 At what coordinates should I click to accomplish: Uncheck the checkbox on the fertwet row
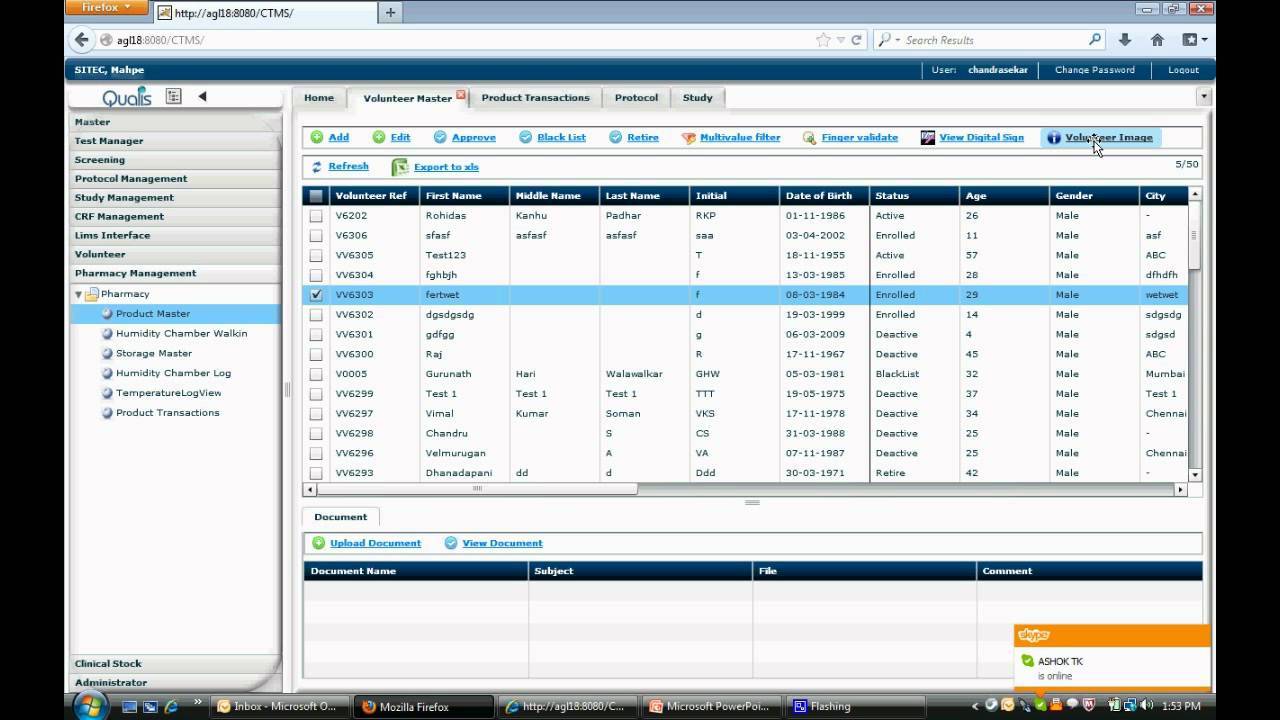[x=315, y=295]
